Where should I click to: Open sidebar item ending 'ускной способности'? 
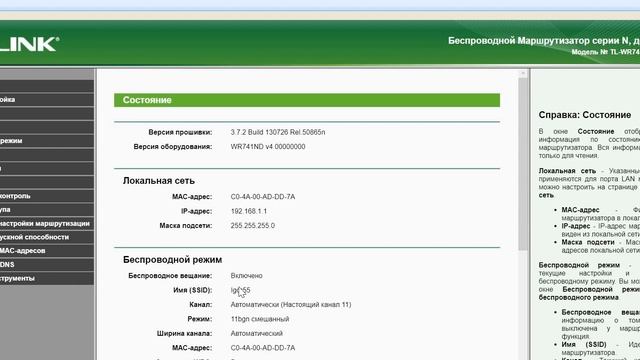pyautogui.click(x=47, y=237)
